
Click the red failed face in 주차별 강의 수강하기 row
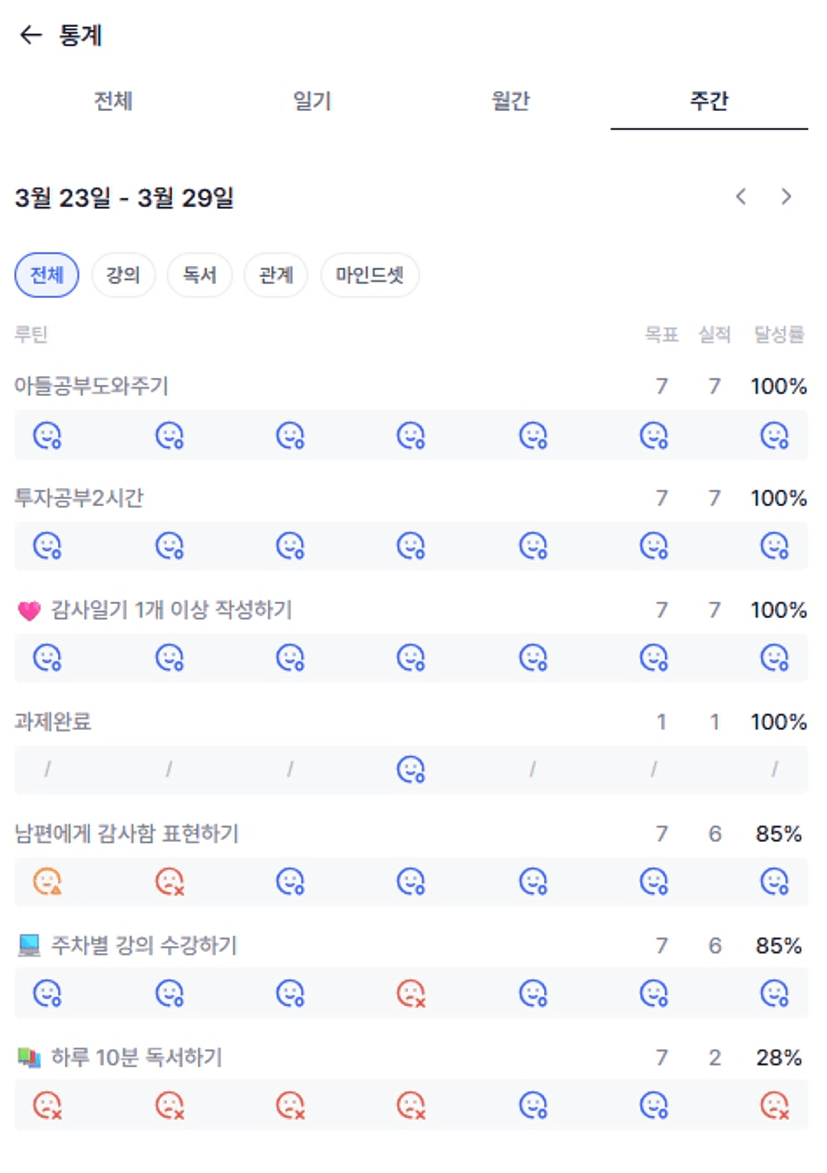[411, 993]
